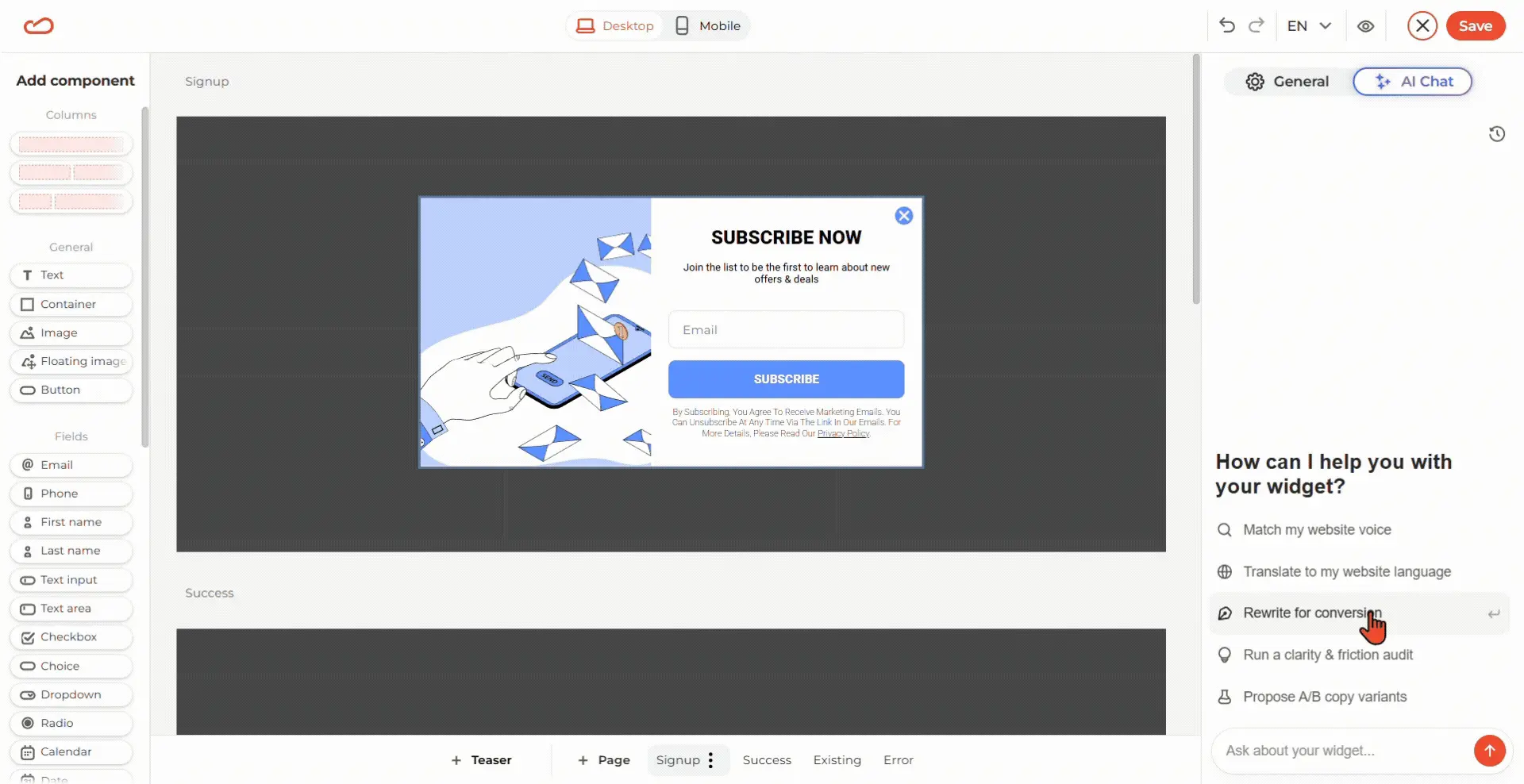
Task: Add a Dropdown field
Action: click(x=71, y=694)
